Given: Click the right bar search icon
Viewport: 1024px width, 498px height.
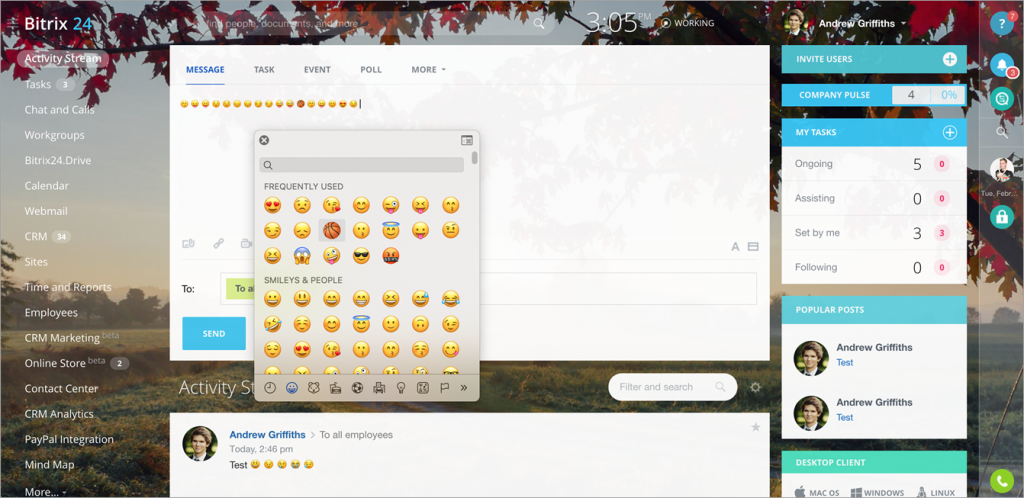Looking at the screenshot, I should coord(1002,132).
